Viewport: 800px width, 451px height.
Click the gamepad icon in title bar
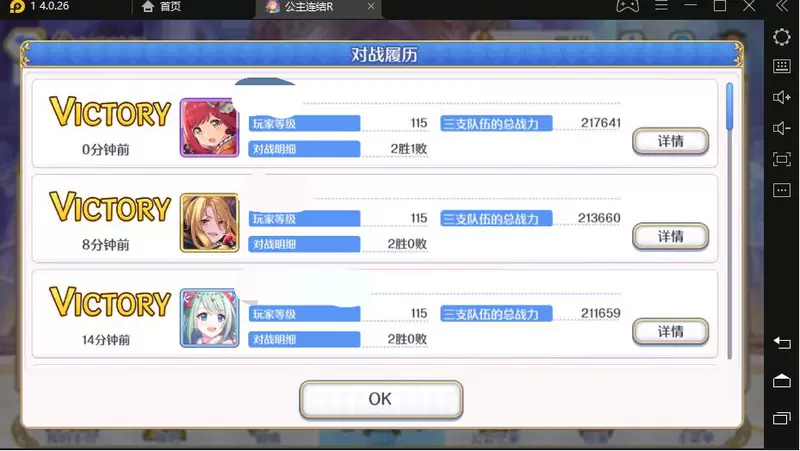[x=627, y=6]
